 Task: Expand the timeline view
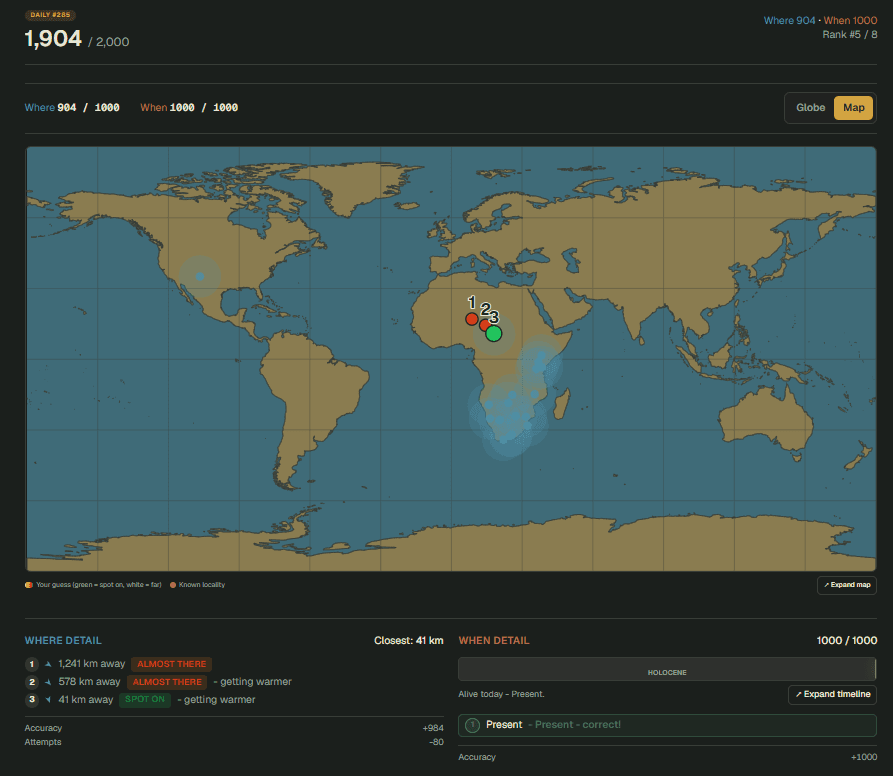pyautogui.click(x=832, y=694)
